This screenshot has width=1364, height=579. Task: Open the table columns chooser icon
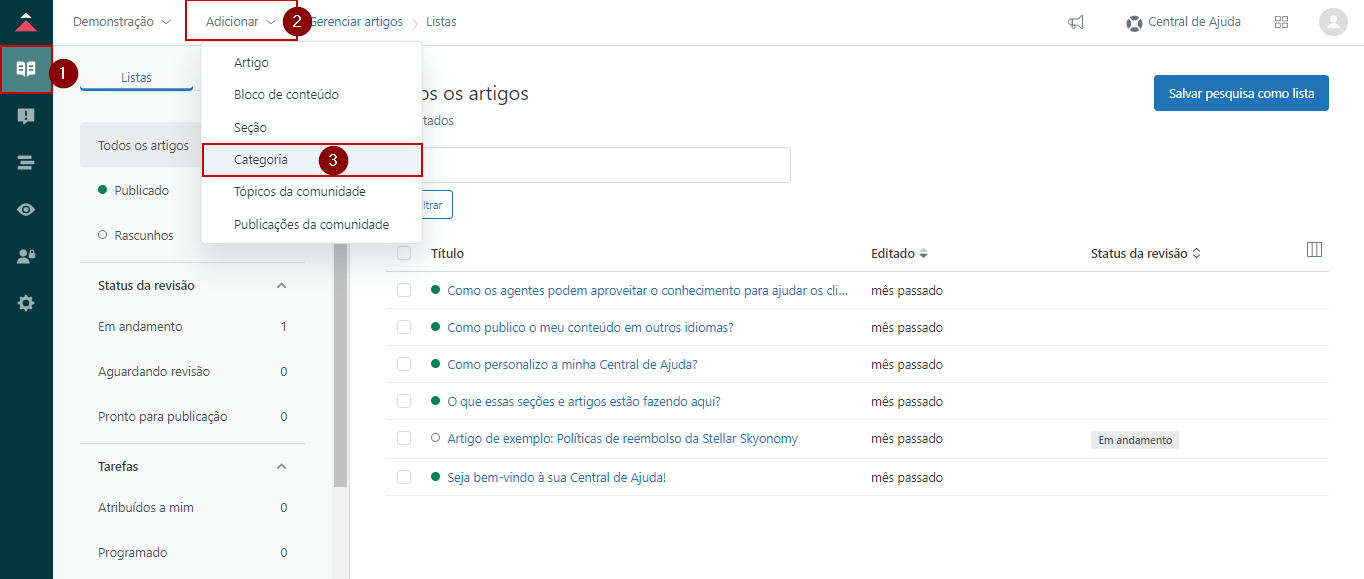coord(1314,250)
